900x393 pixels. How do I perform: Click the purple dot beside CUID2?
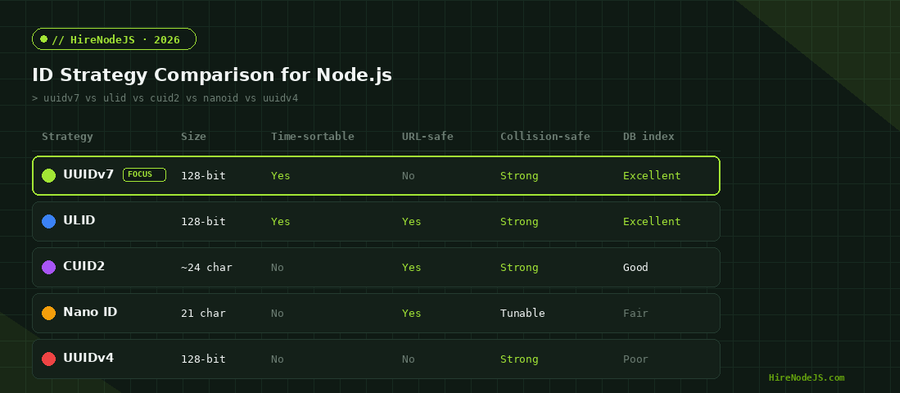click(49, 267)
